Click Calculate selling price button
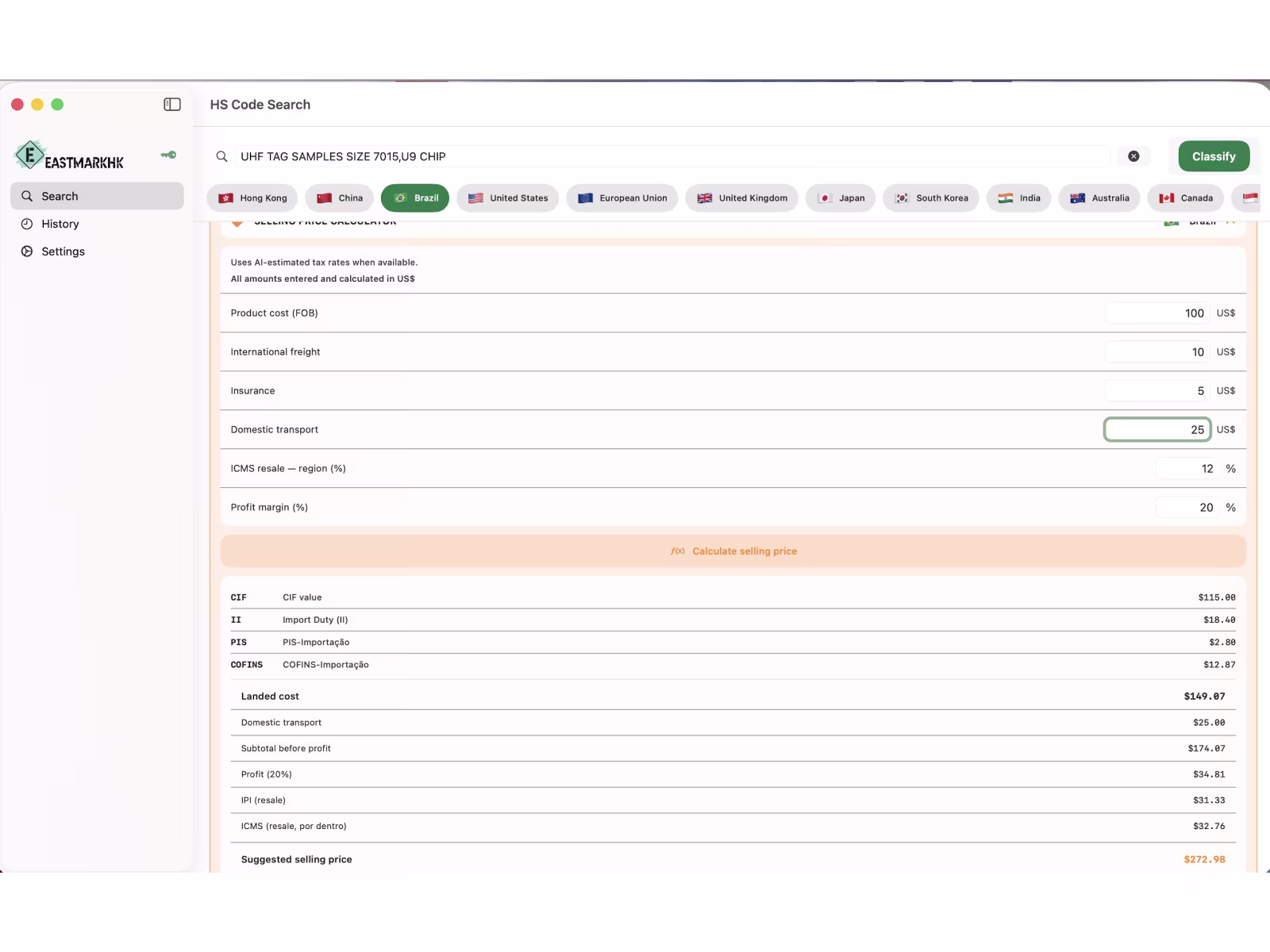Viewport: 1270px width, 952px height. 733,551
